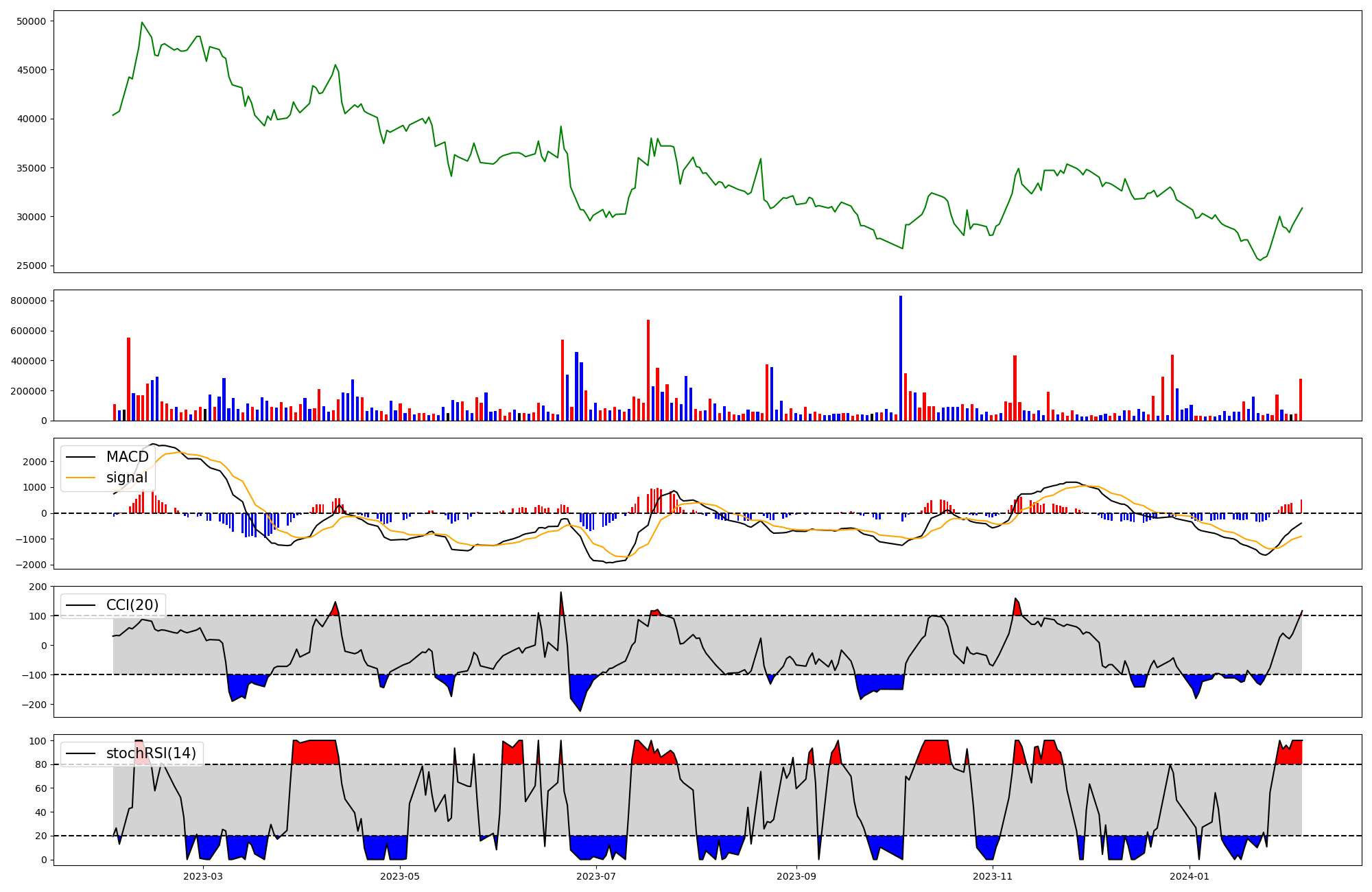Click the tallest blue volume bar

901,358
